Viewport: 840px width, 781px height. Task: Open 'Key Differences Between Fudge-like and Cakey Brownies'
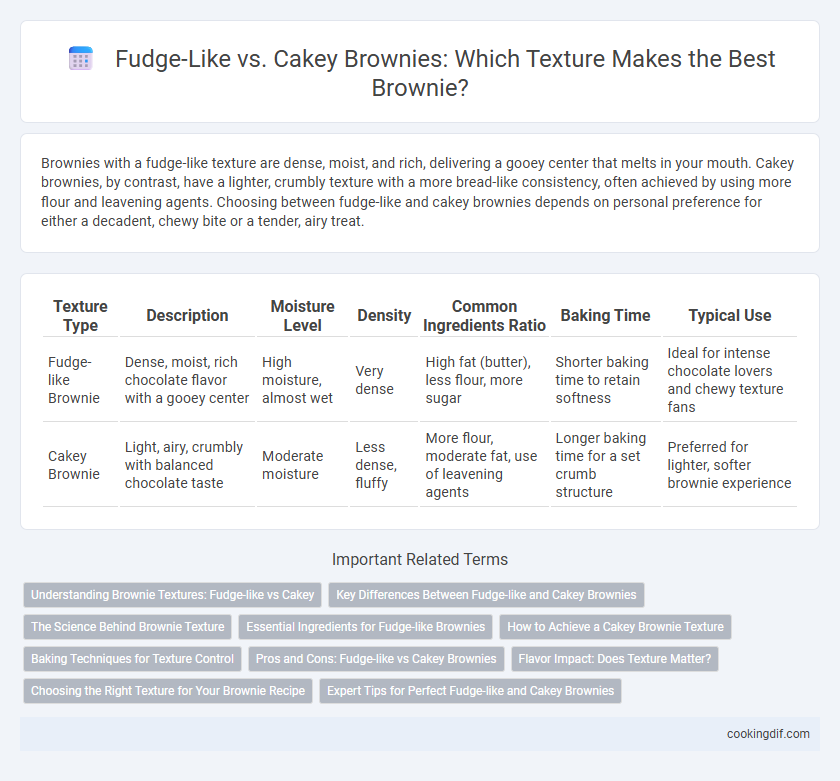coord(486,595)
